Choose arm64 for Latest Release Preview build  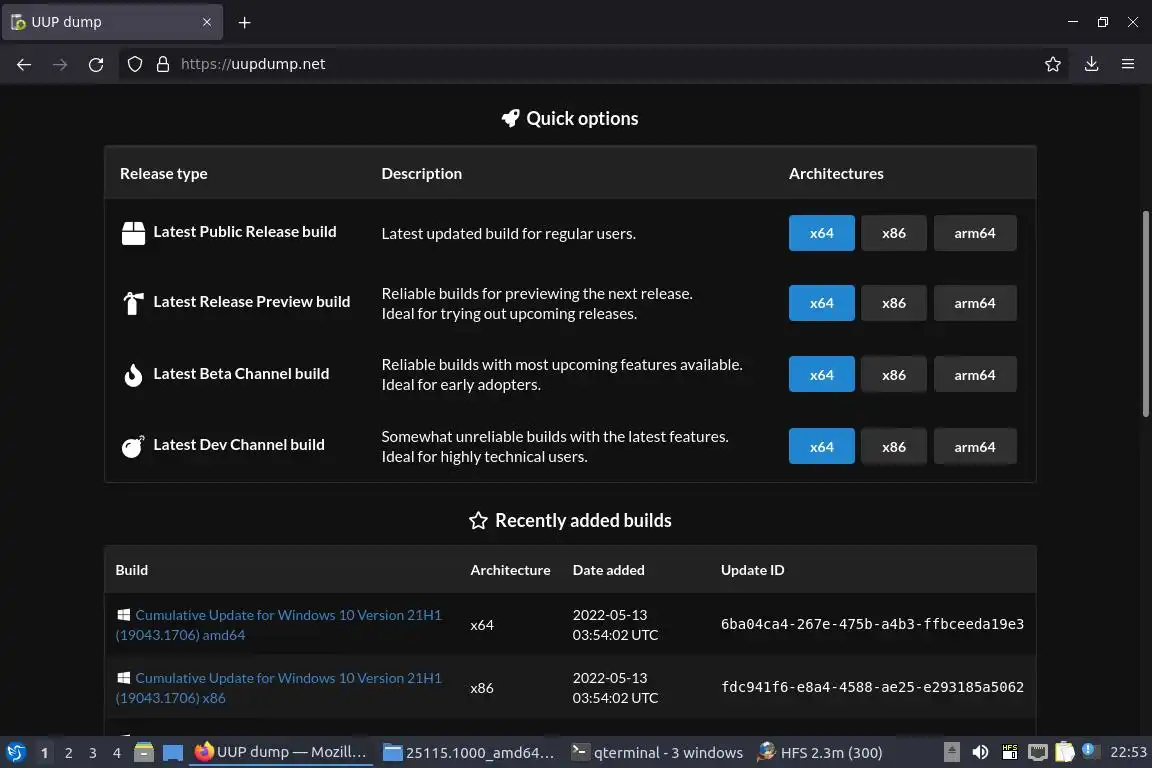(x=975, y=303)
